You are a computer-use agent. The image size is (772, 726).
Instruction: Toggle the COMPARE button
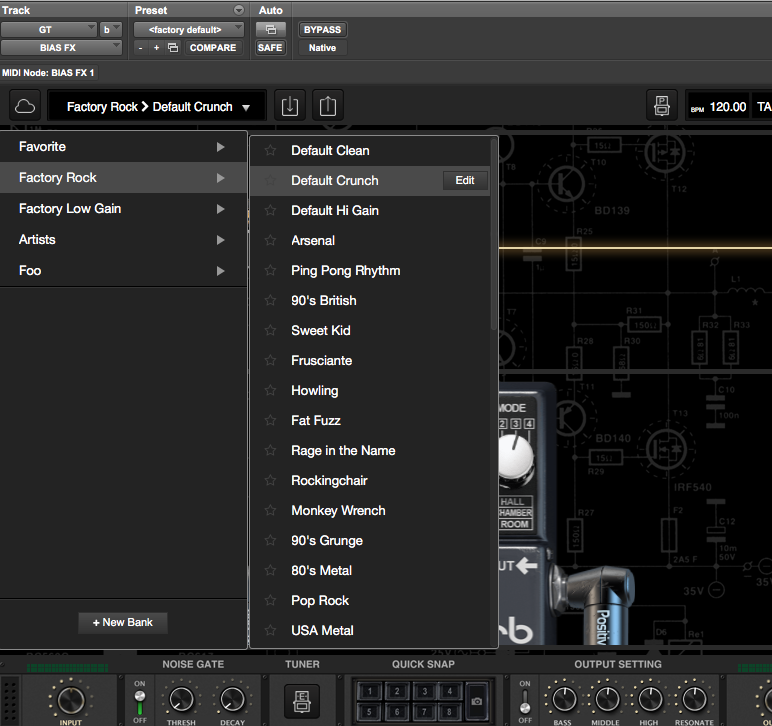pos(213,48)
